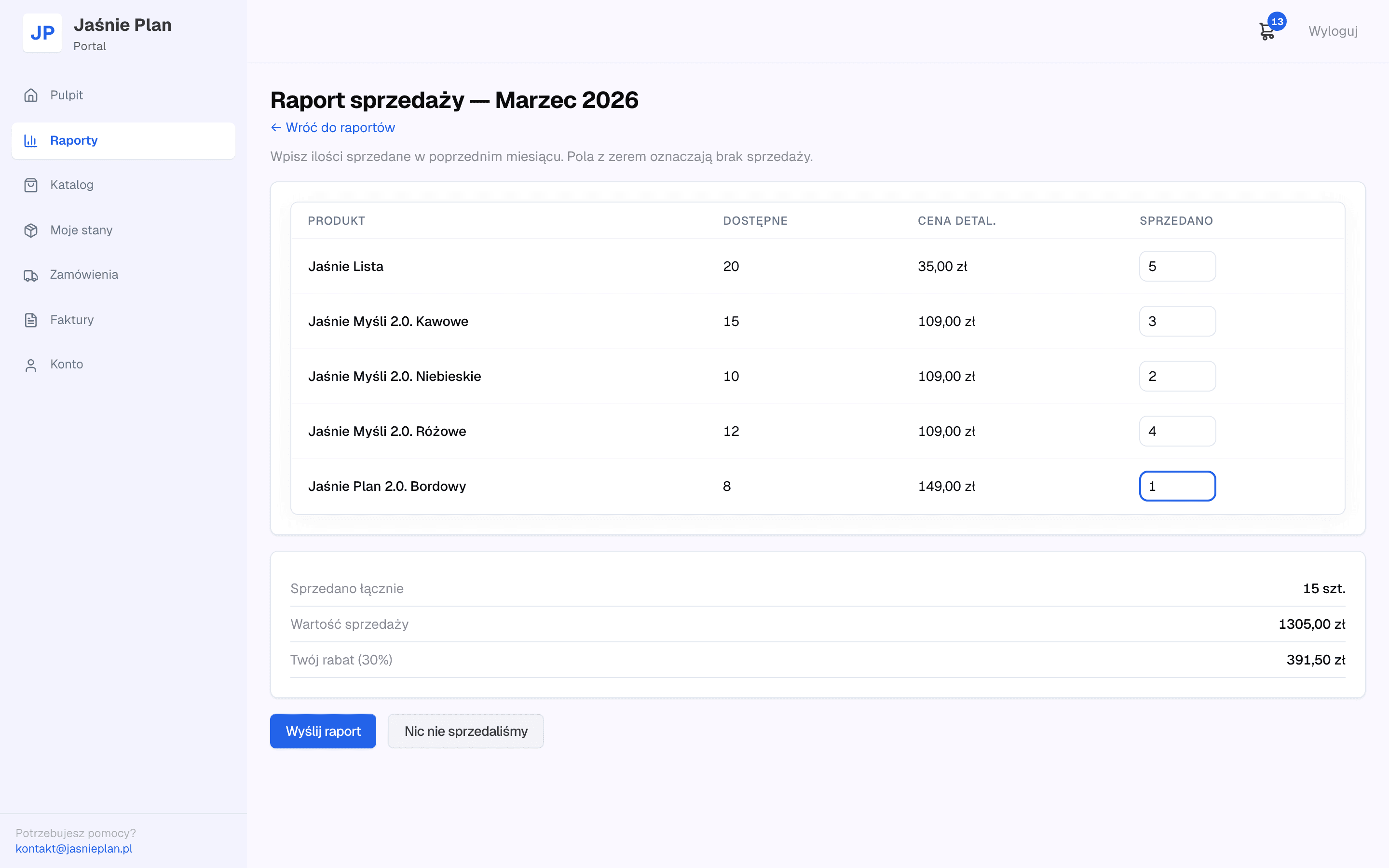1389x868 pixels.
Task: Click the Moje stany box icon
Action: coord(31,230)
